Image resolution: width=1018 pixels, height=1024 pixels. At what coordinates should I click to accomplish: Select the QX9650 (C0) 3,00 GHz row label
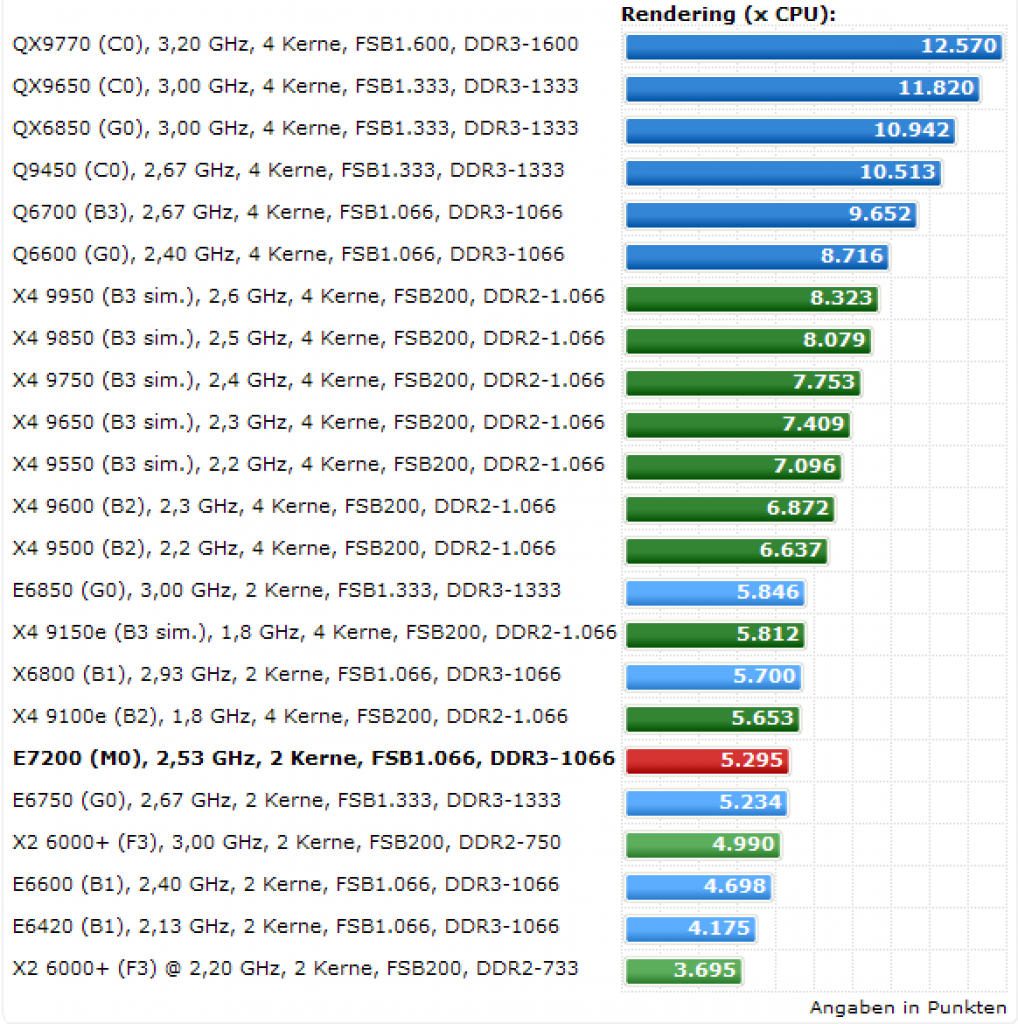coord(295,87)
